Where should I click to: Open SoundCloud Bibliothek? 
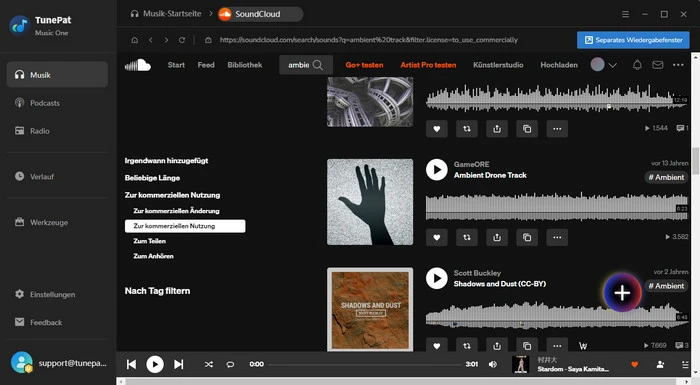pyautogui.click(x=245, y=65)
